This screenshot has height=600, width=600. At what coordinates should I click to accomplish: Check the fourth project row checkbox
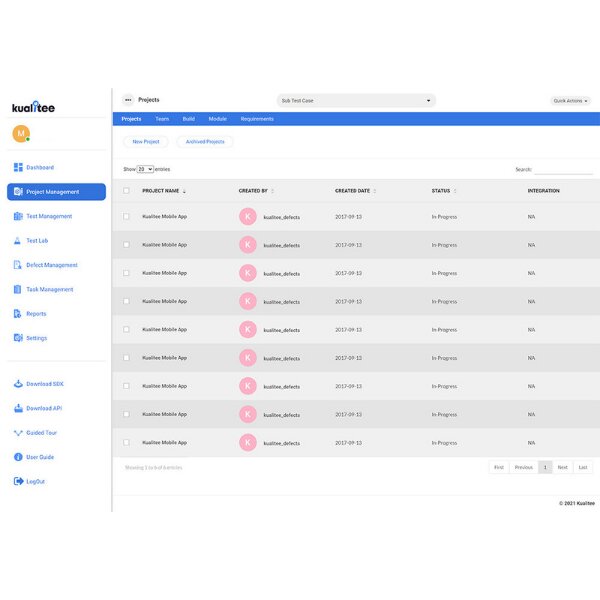126,301
